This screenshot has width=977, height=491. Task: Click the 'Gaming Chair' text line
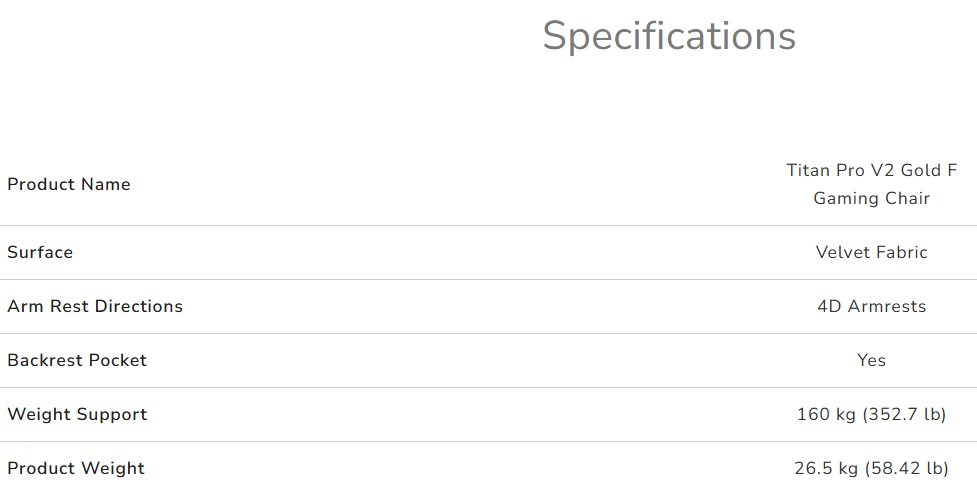pyautogui.click(x=872, y=198)
